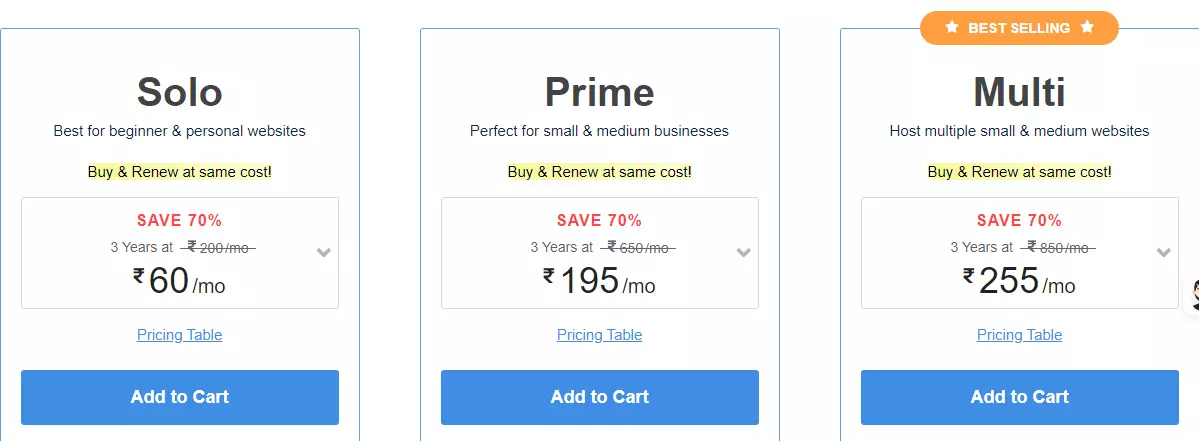Select the Multi plan heading
Screen dimensions: 1199x441
tap(1019, 92)
